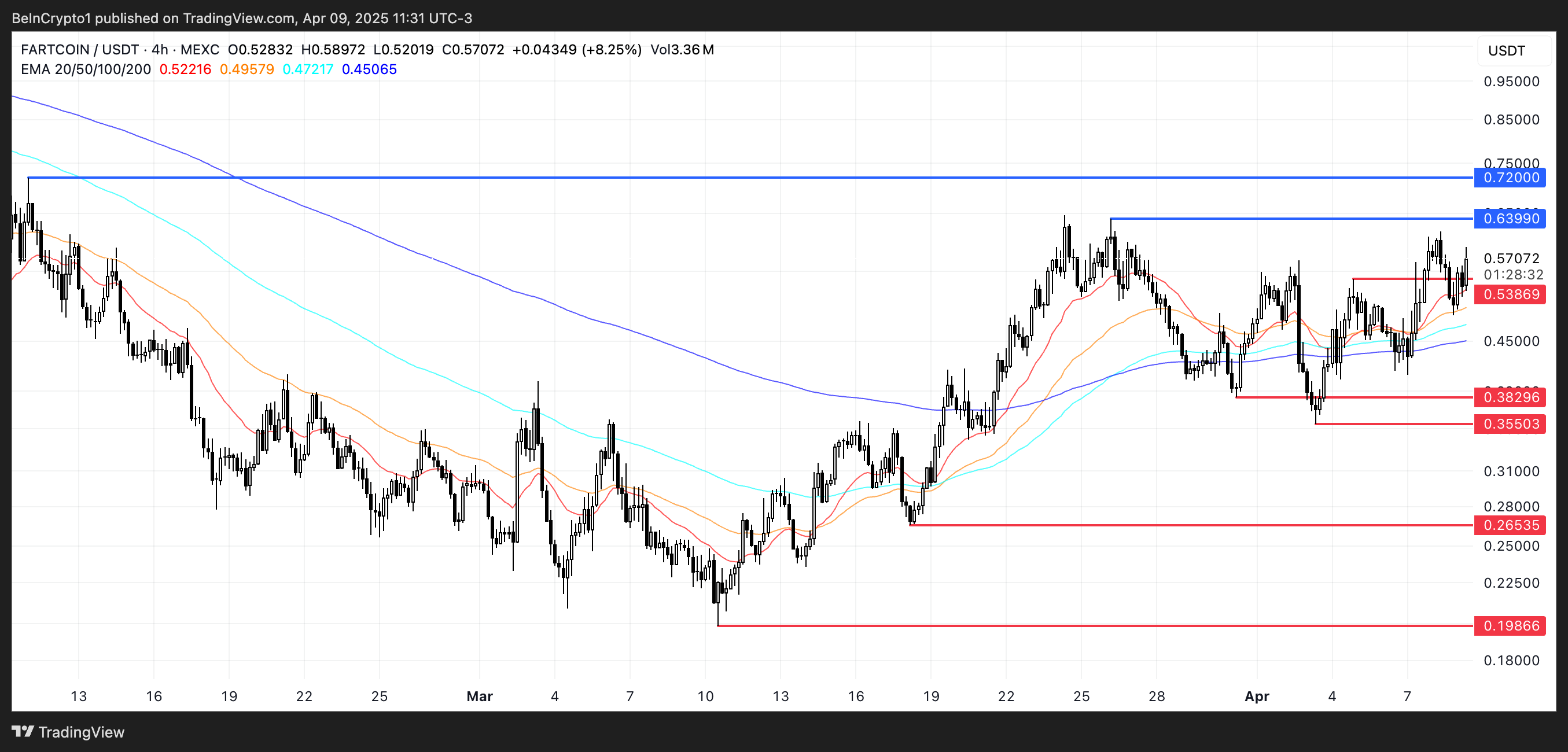Click the TradingView logo icon
Image resolution: width=1568 pixels, height=752 pixels.
point(23,731)
